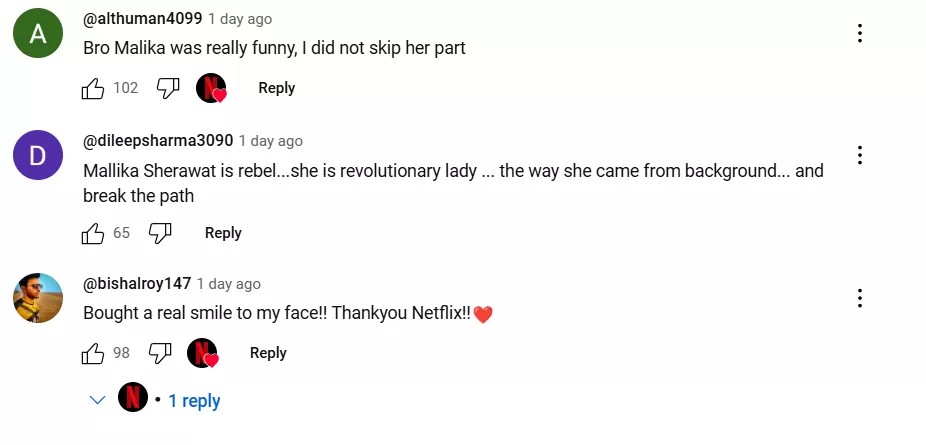Dislike the Mallika Sherawat rebel comment
Viewport: 926px width, 445px height.
coord(160,233)
